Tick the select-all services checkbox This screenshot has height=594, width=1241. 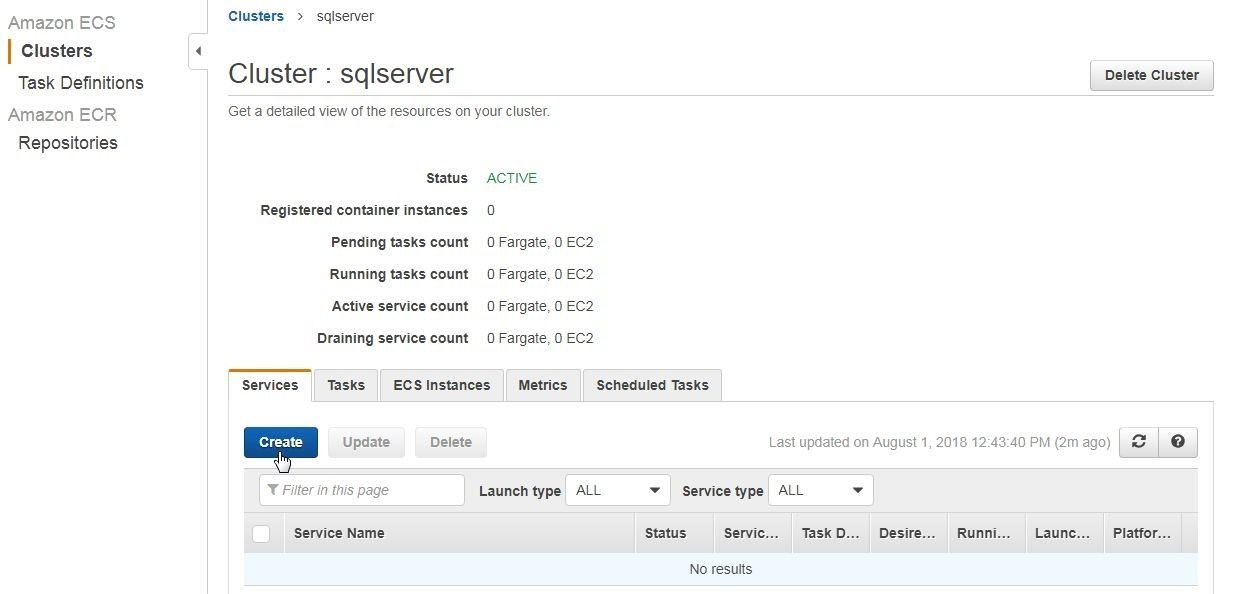point(261,534)
